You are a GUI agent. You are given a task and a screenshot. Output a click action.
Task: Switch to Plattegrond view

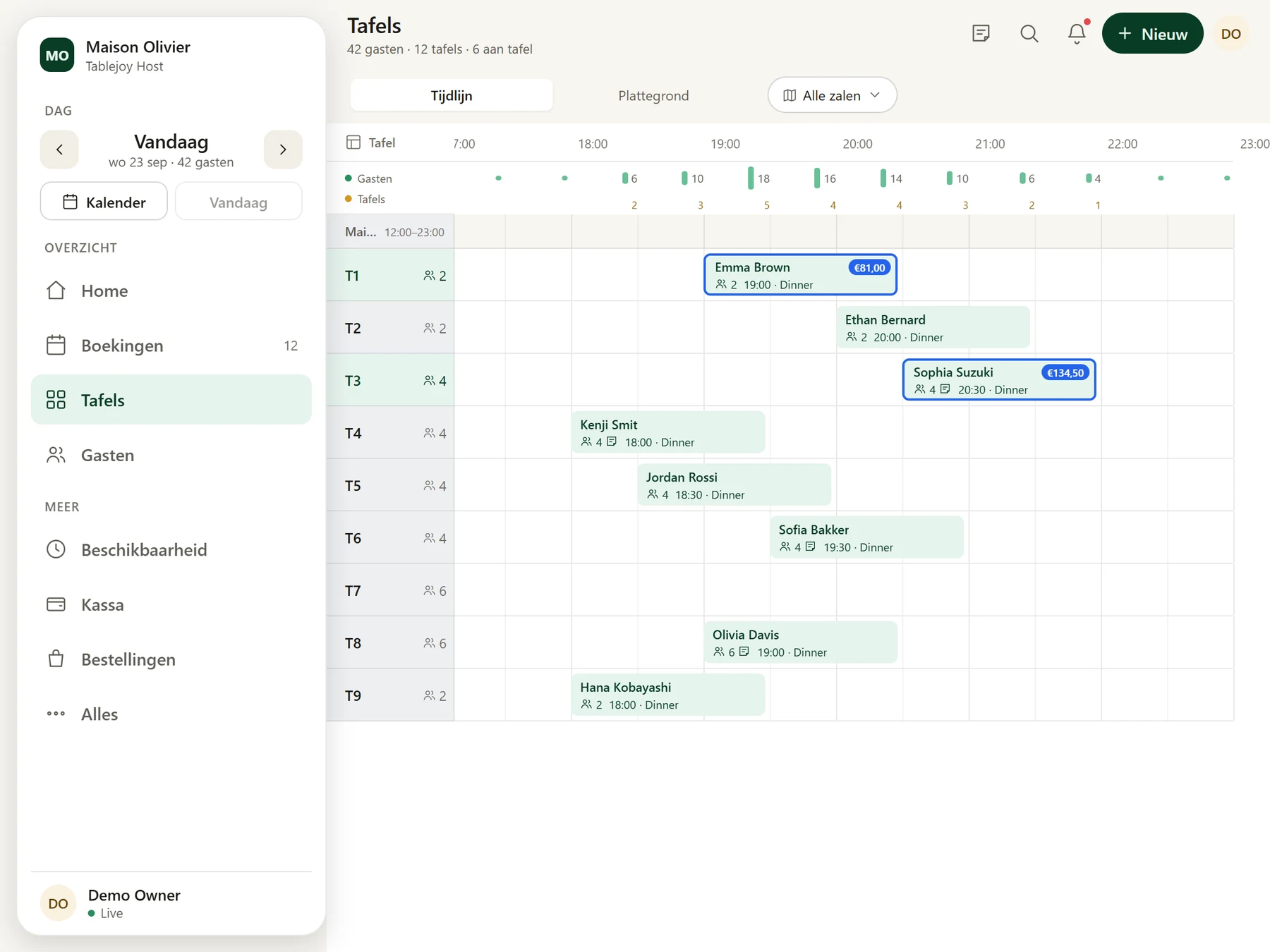(653, 95)
